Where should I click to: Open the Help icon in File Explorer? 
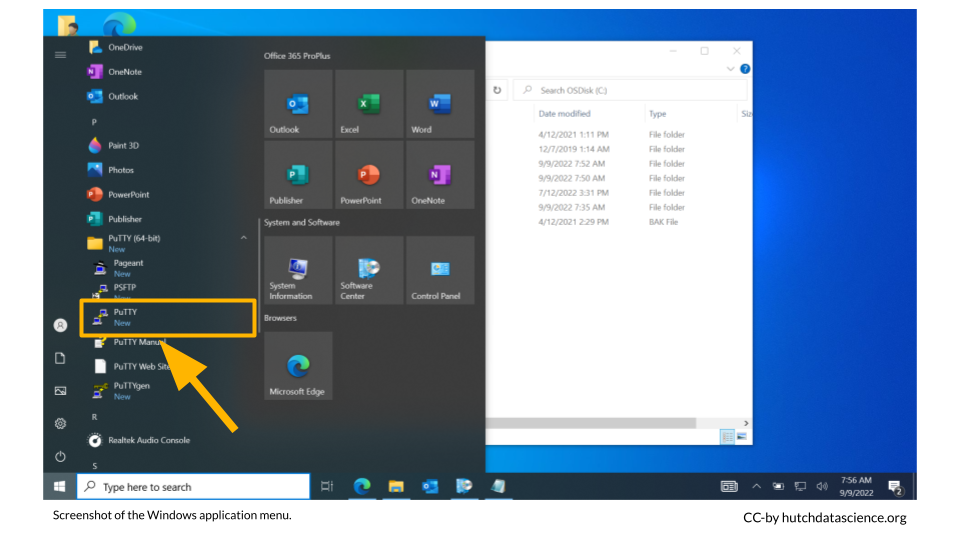coord(745,69)
